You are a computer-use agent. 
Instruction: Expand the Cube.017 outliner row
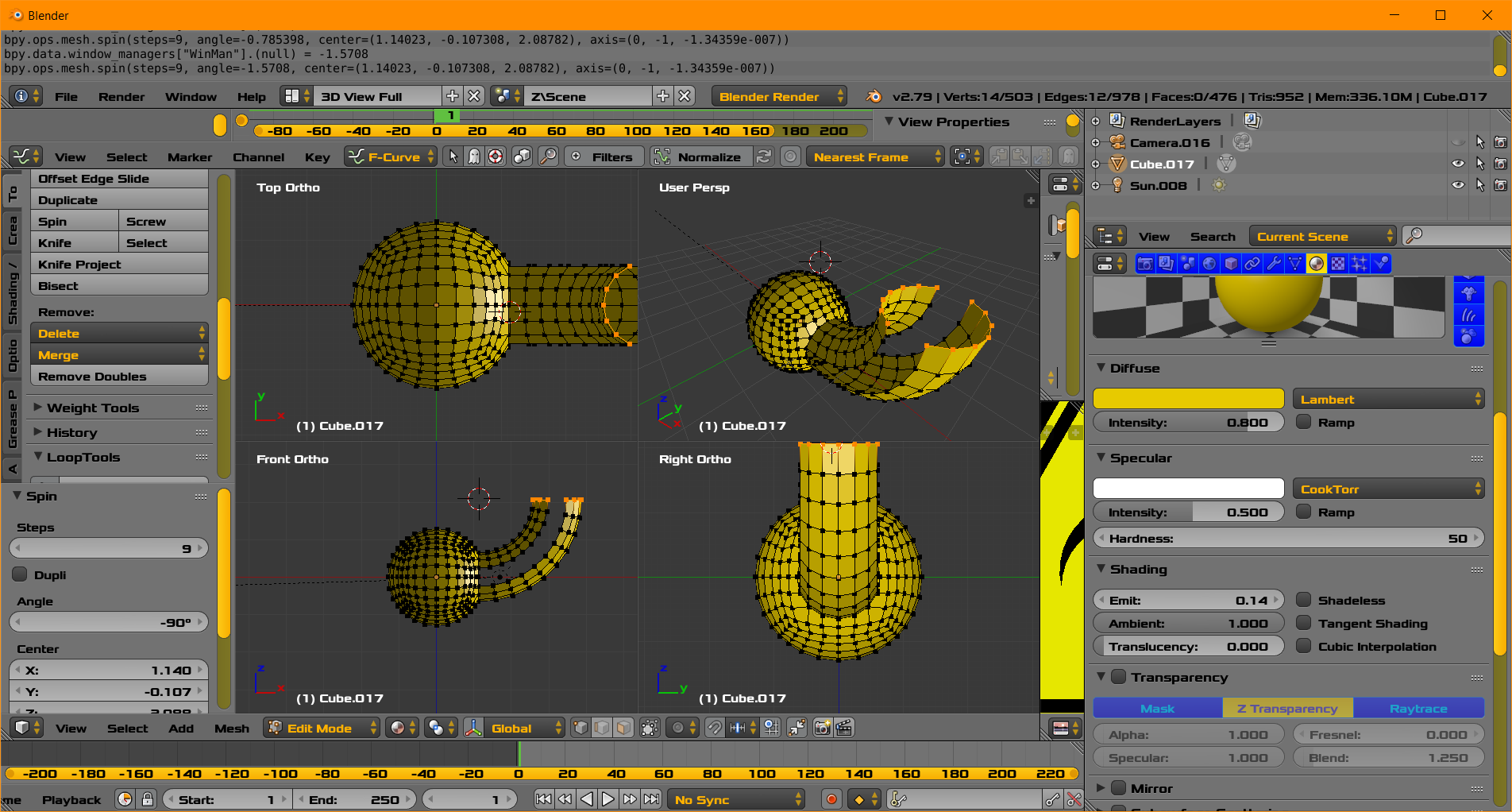click(1095, 164)
